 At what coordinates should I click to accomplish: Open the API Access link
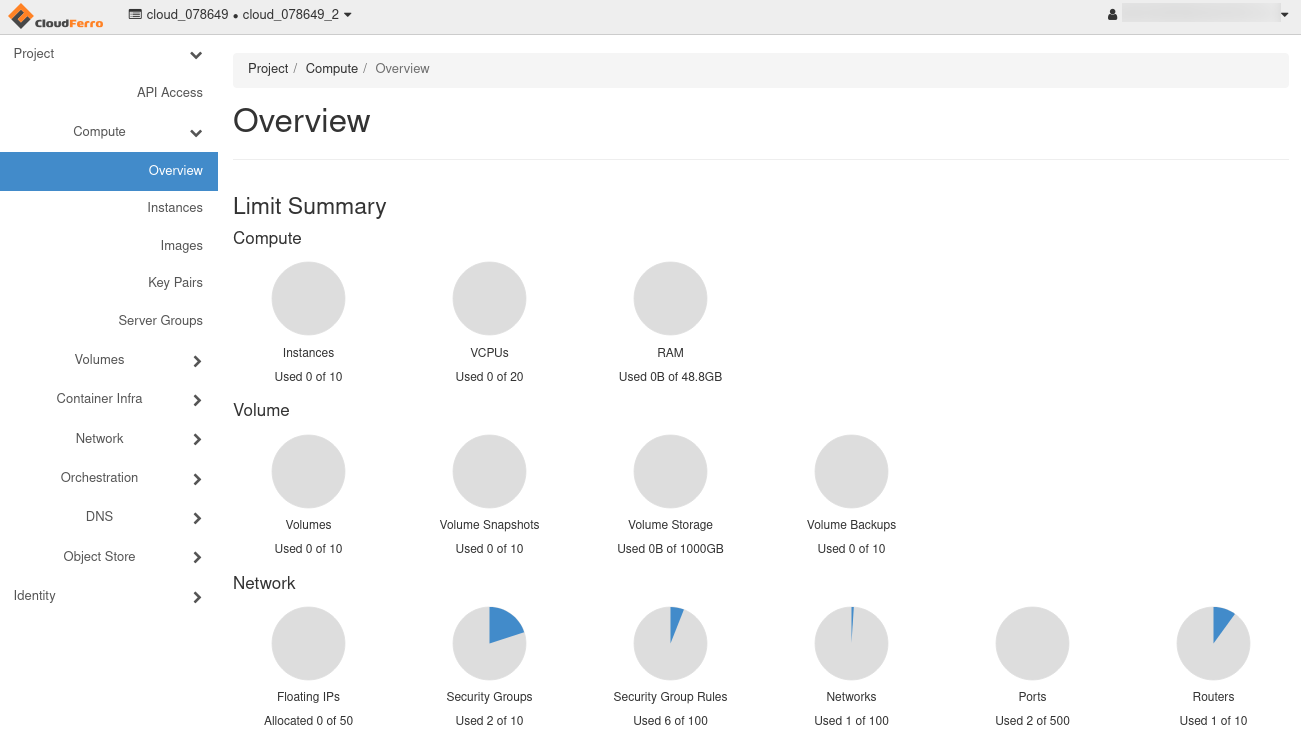(x=170, y=93)
